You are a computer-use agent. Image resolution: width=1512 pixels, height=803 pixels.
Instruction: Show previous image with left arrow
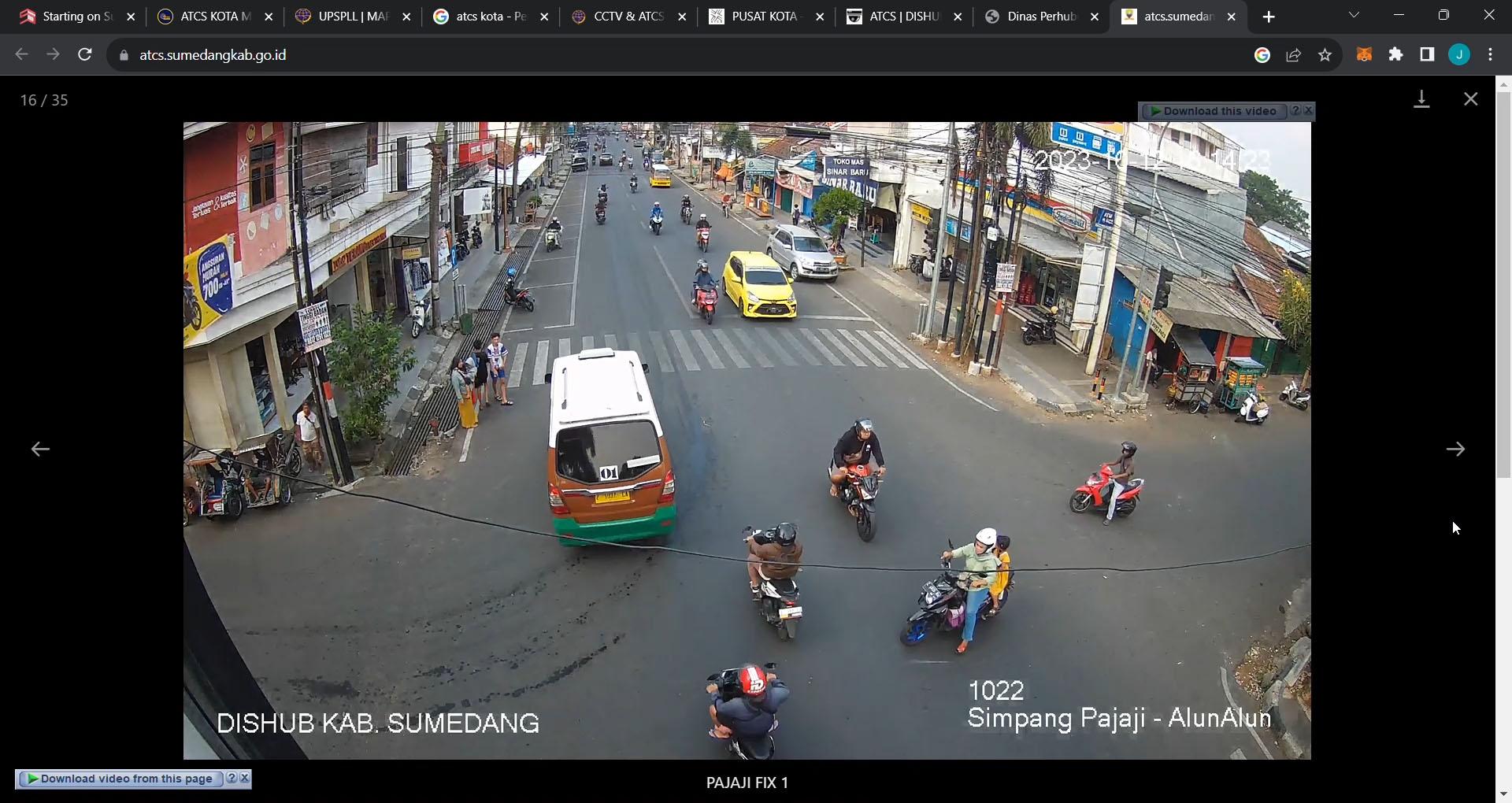40,449
